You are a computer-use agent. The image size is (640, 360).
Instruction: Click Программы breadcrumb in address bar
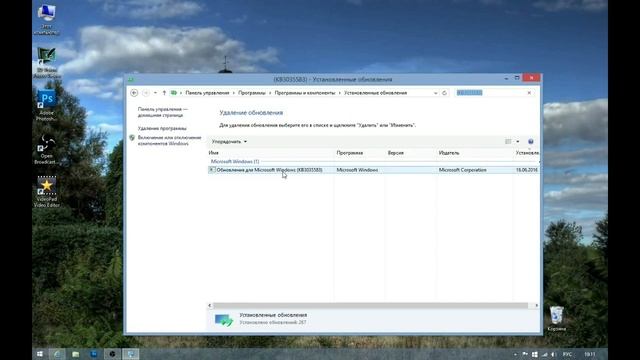(x=251, y=93)
